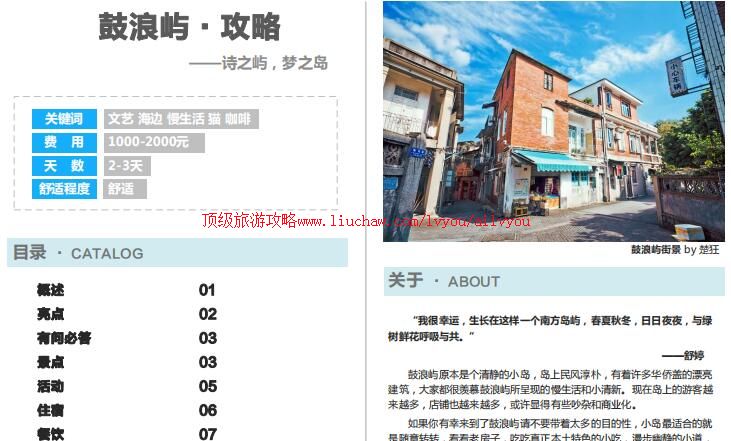Click the 鼓浪屿·攻略 main title
This screenshot has width=731, height=441.
pos(189,27)
